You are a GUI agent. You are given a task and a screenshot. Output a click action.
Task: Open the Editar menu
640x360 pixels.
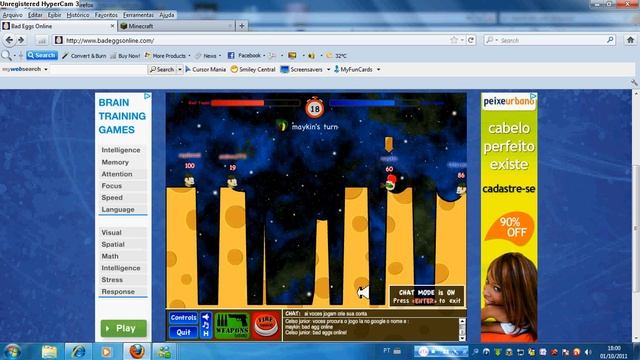(35, 15)
